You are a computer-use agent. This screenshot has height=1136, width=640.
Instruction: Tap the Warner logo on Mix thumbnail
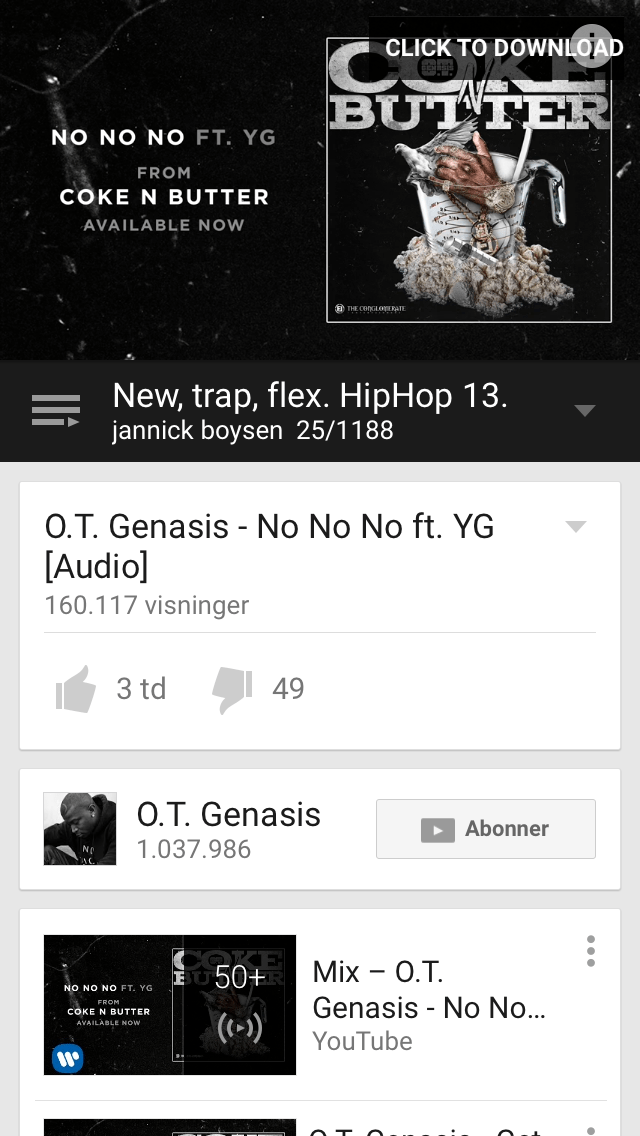click(x=67, y=1058)
